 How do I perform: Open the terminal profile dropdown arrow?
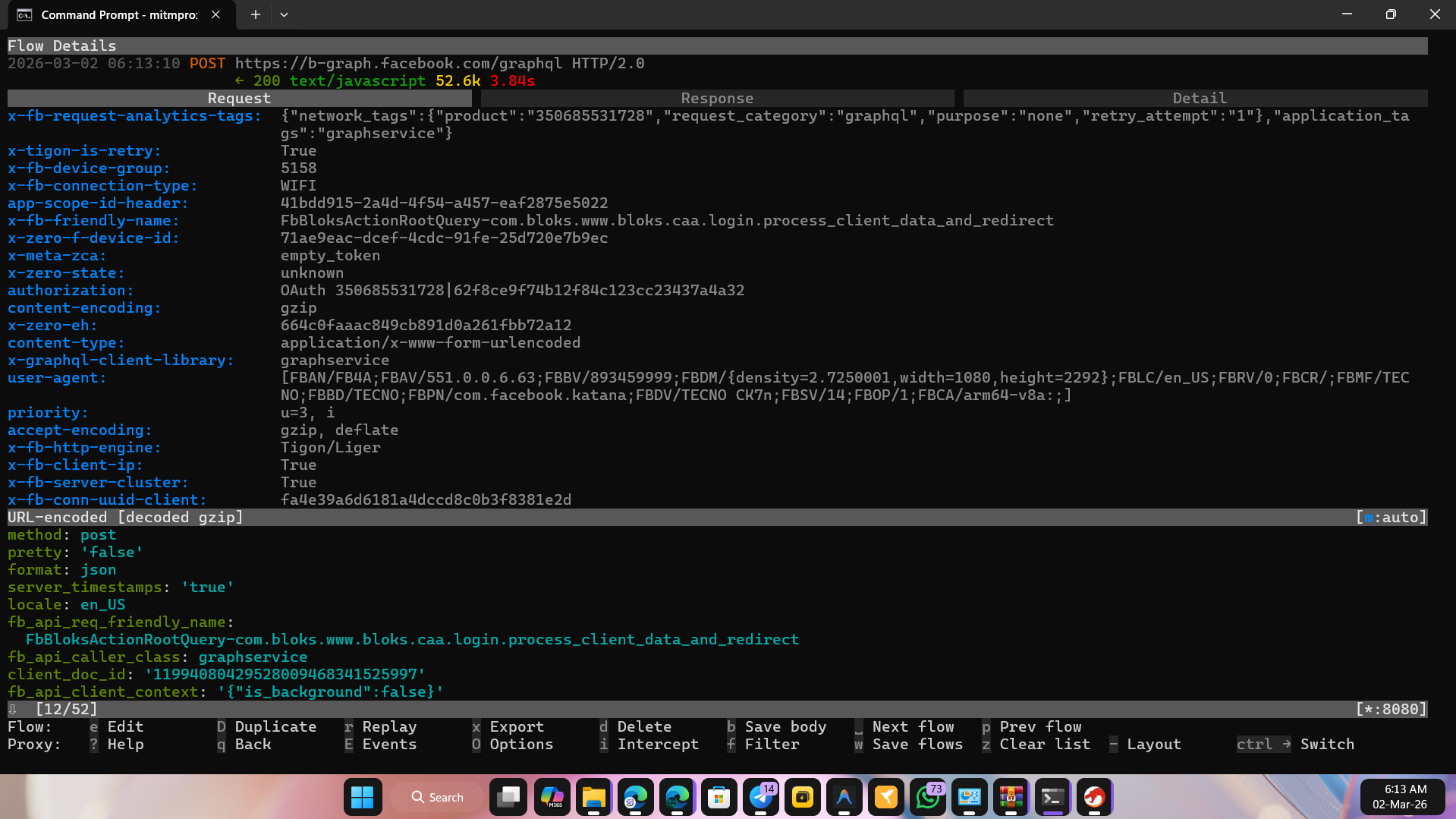(284, 14)
